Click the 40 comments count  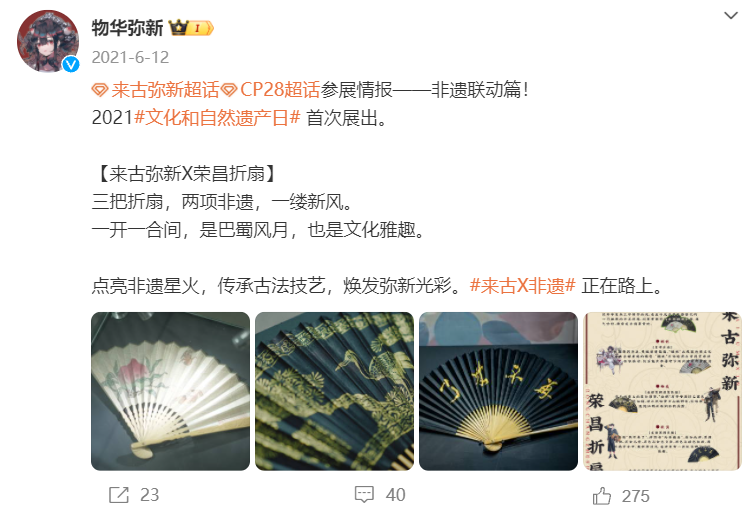pyautogui.click(x=395, y=495)
